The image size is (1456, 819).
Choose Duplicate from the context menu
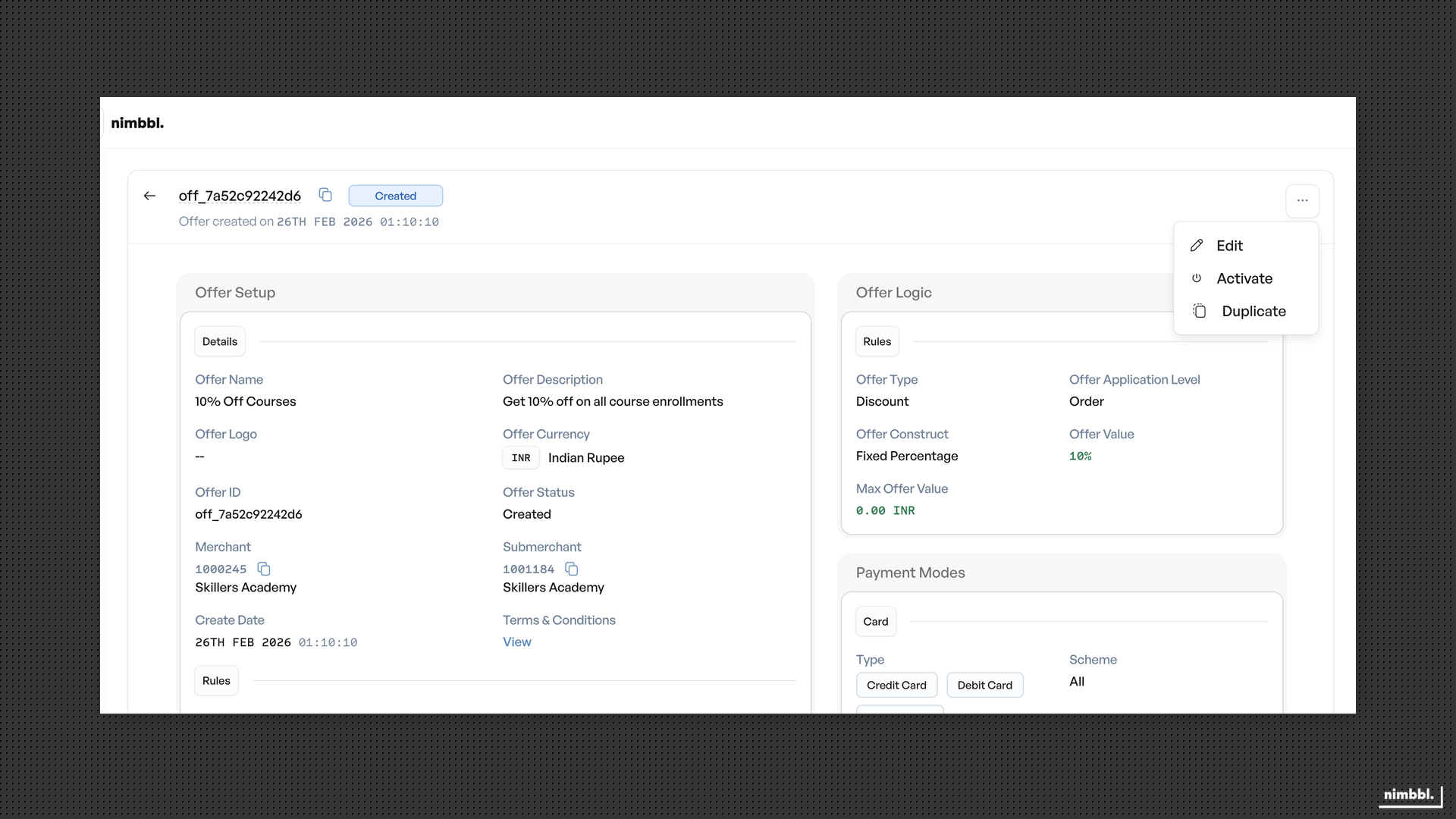(x=1254, y=311)
